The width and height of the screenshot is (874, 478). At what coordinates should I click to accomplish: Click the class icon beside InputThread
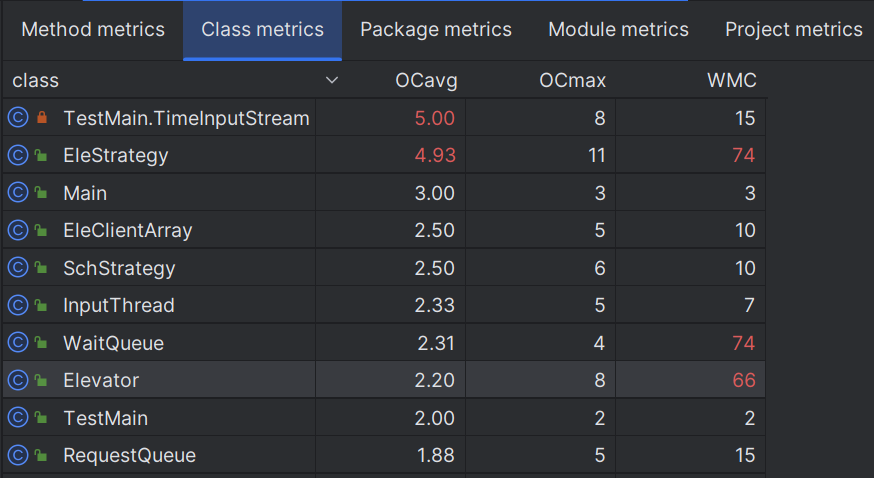(17, 306)
